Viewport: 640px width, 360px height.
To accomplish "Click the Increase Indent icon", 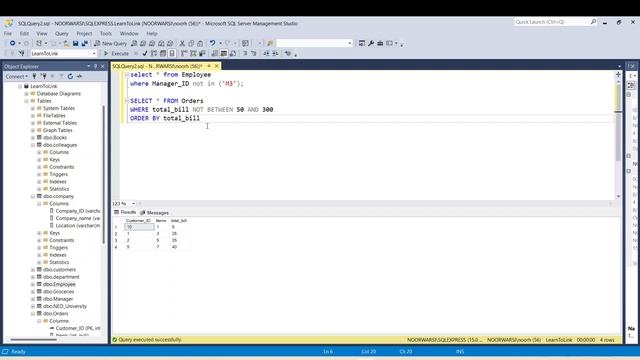I will click(x=276, y=53).
